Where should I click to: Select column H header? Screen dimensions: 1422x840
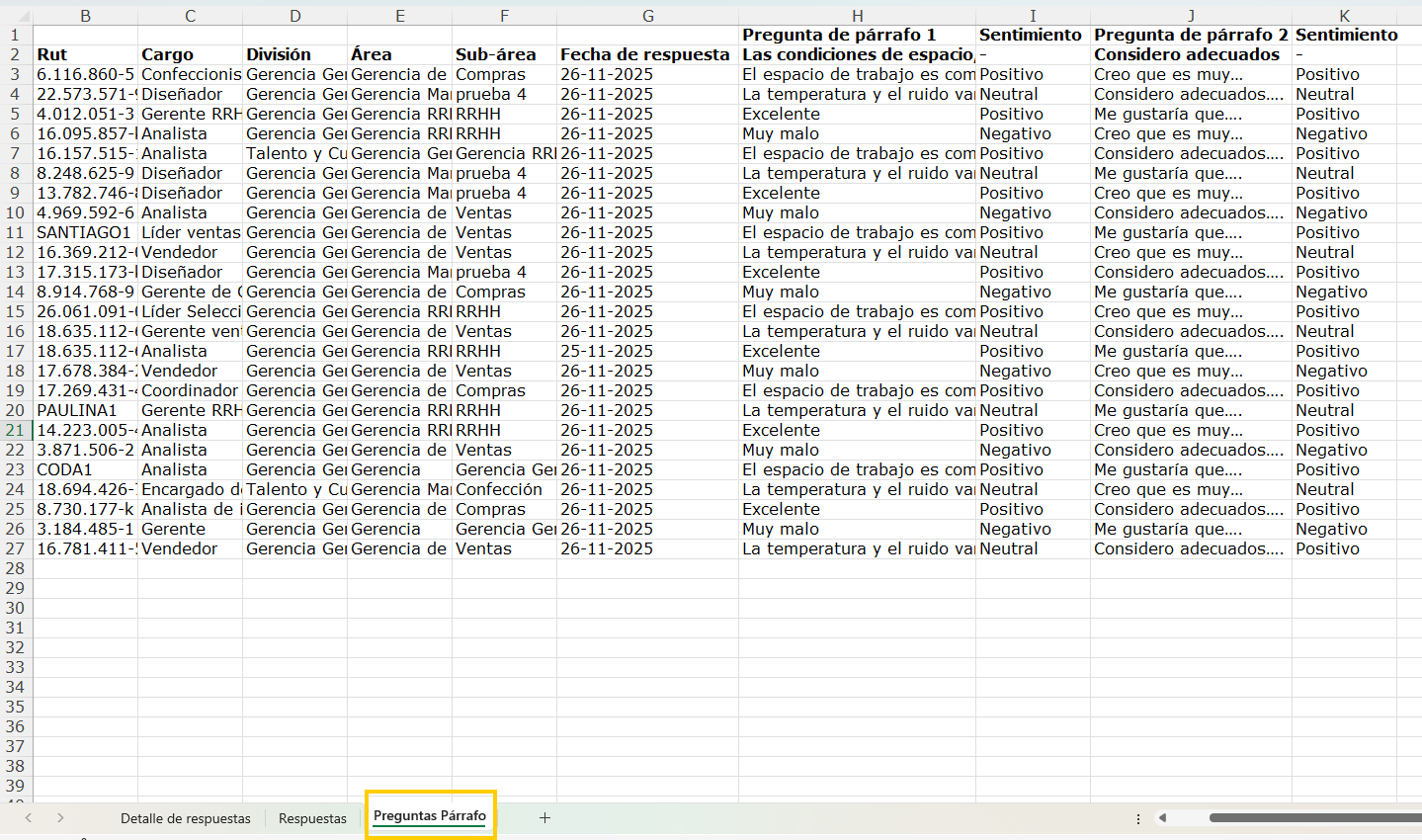tap(857, 16)
